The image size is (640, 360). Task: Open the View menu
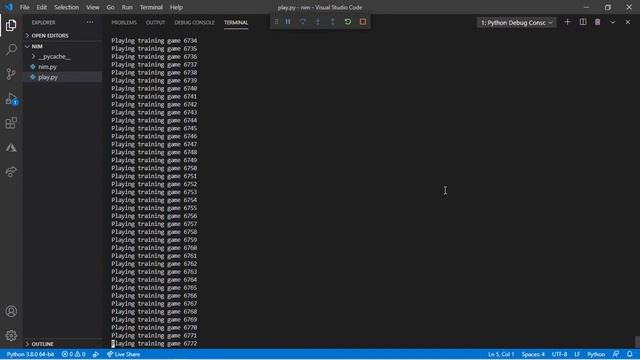click(93, 7)
